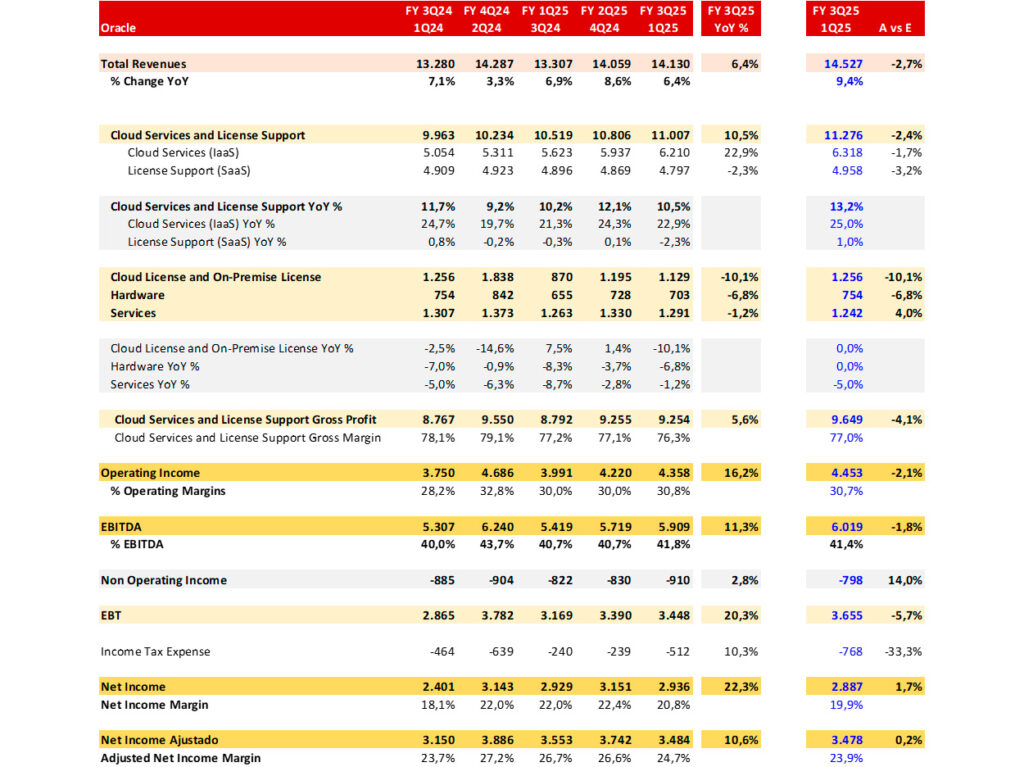Click the Total Revenues estimate value 14.527

point(839,64)
